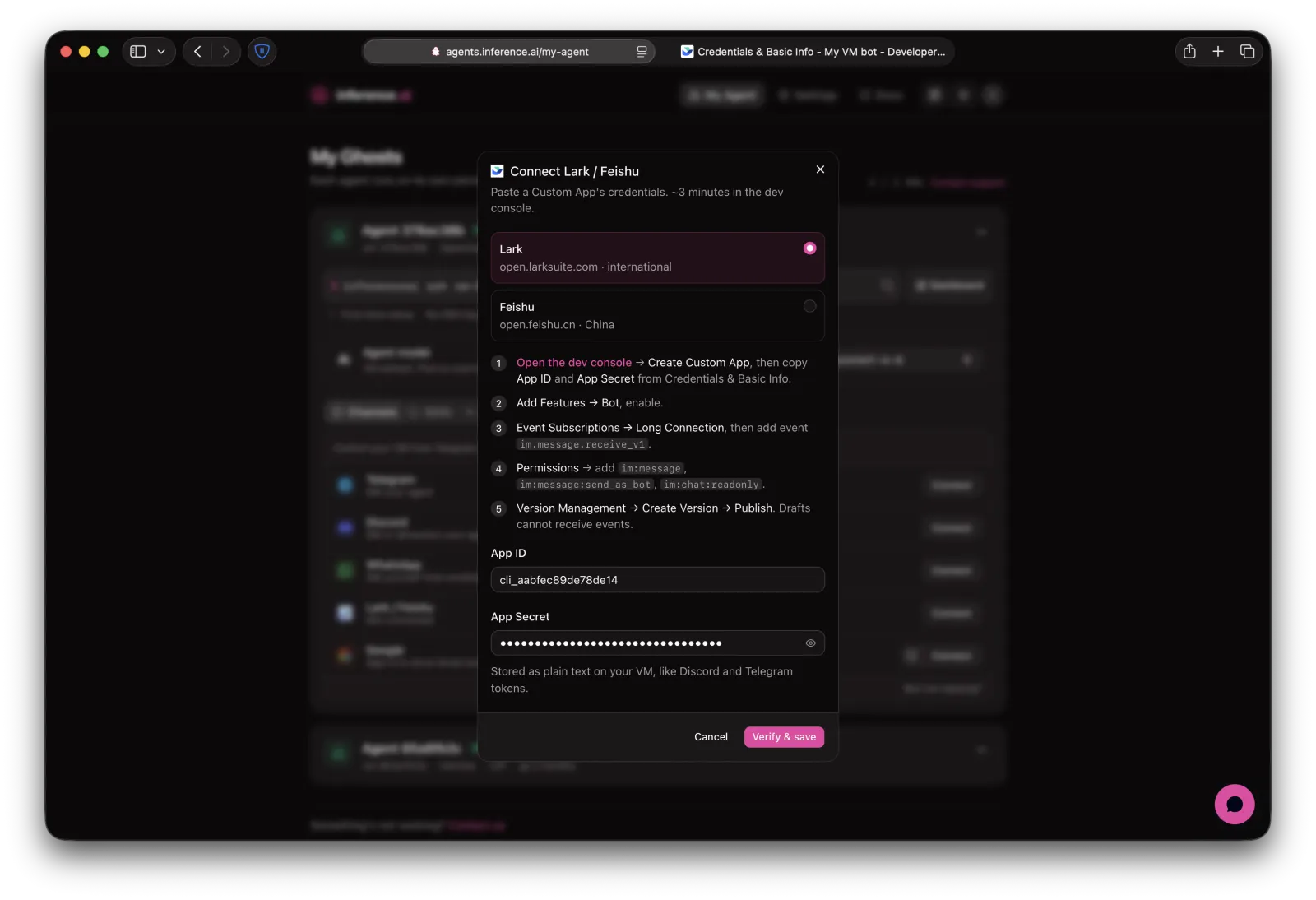
Task: Reveal the App Secret with the eye icon
Action: (810, 643)
